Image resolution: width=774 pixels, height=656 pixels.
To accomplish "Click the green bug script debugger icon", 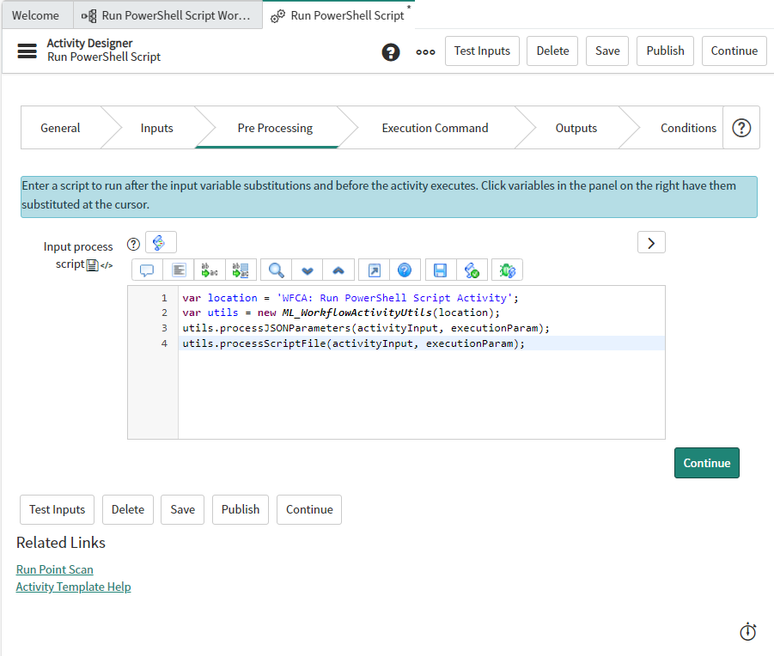I will 507,270.
